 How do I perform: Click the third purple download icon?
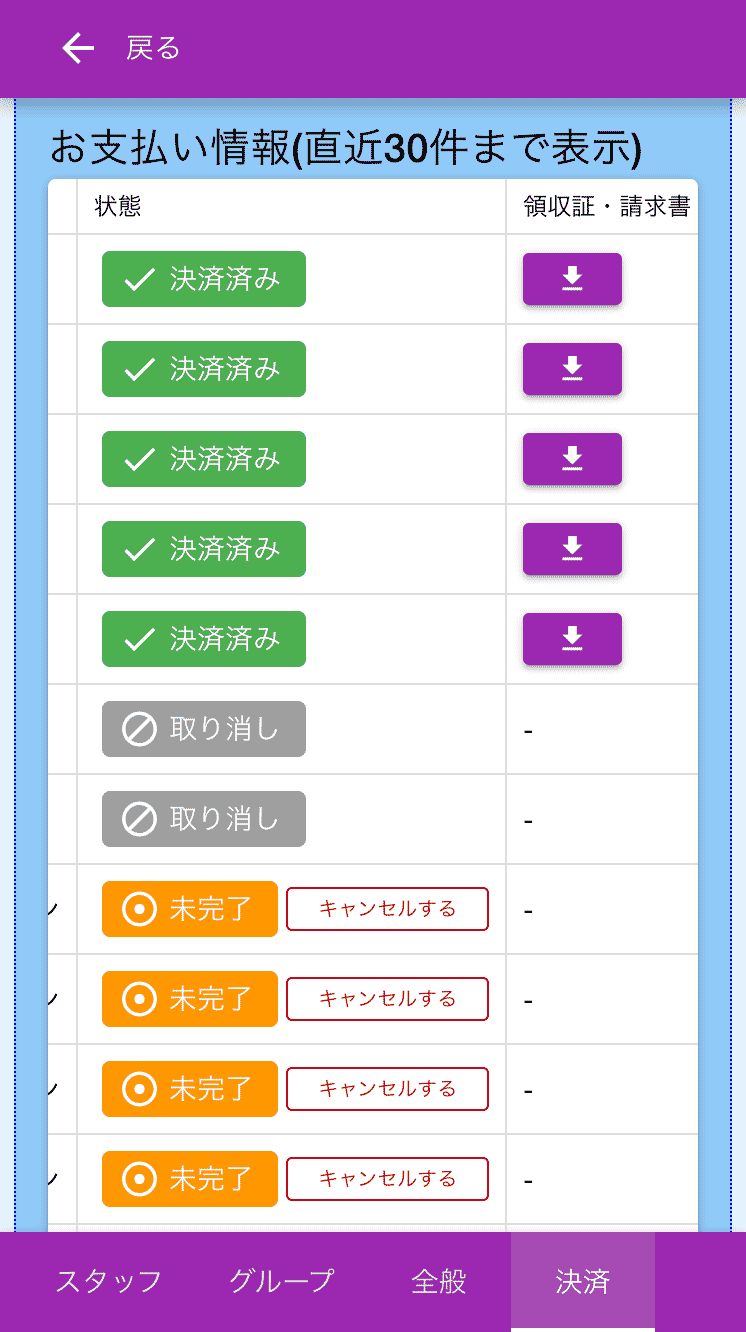click(571, 459)
